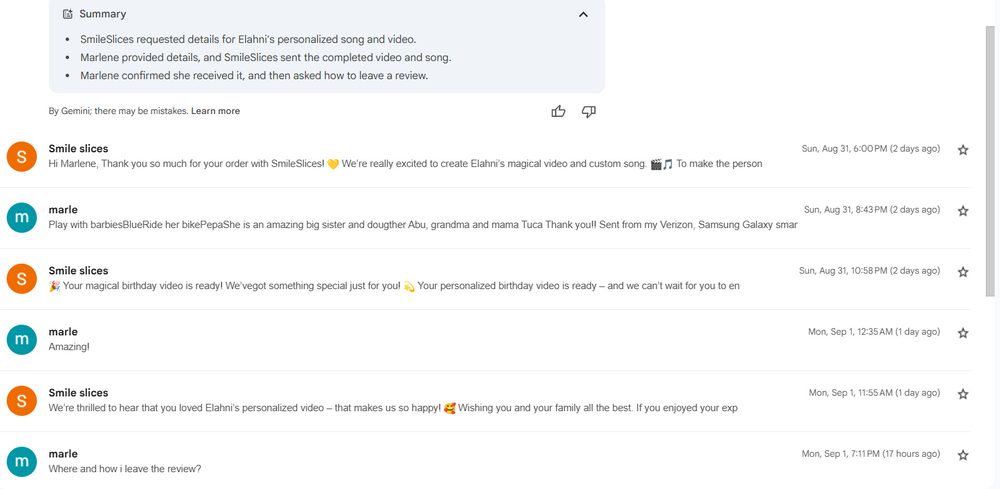Click marle's avatar on the Barbies message

22,218
